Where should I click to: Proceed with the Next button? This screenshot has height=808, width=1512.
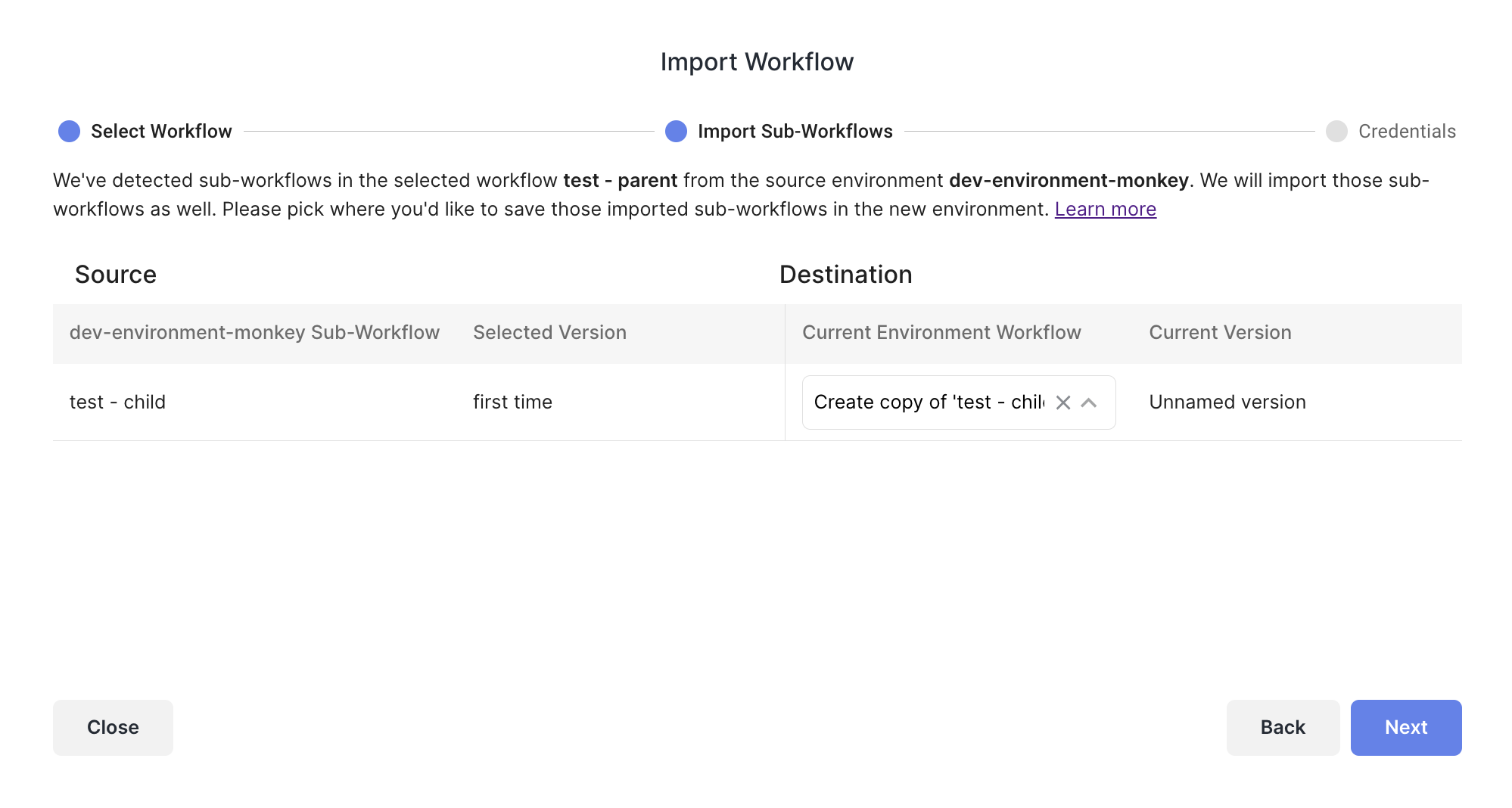(1405, 727)
